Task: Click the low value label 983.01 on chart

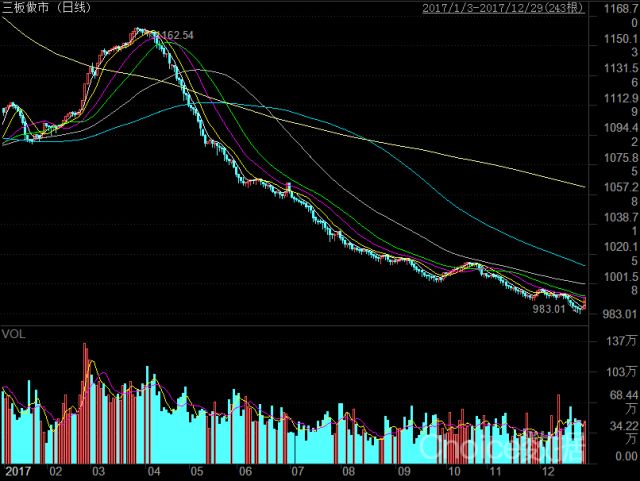Action: pyautogui.click(x=549, y=309)
